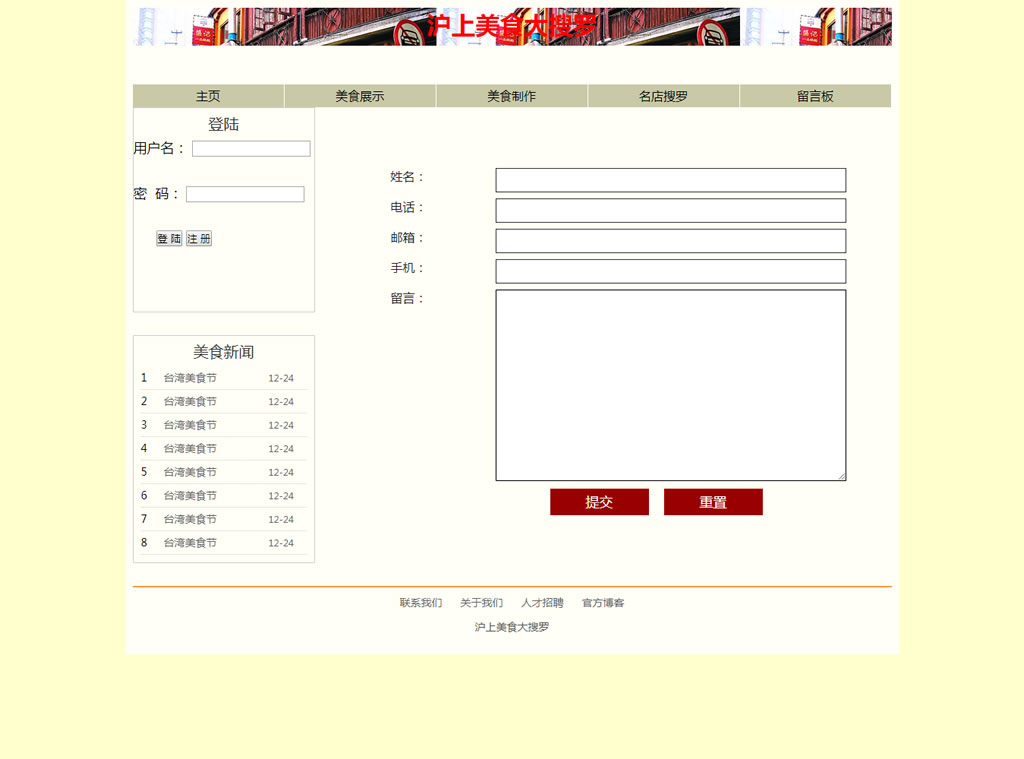Switch to the 留言板 tab

pyautogui.click(x=815, y=96)
